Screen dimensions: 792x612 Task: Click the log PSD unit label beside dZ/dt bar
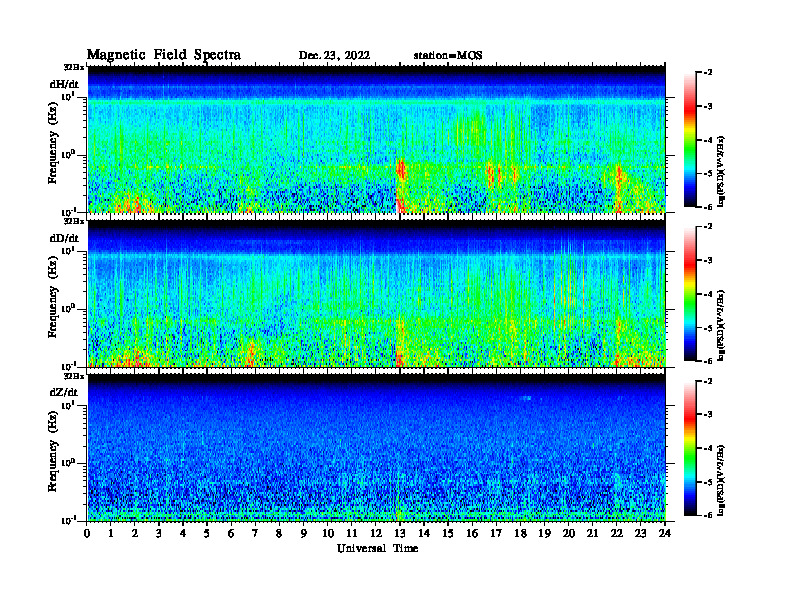pyautogui.click(x=721, y=480)
